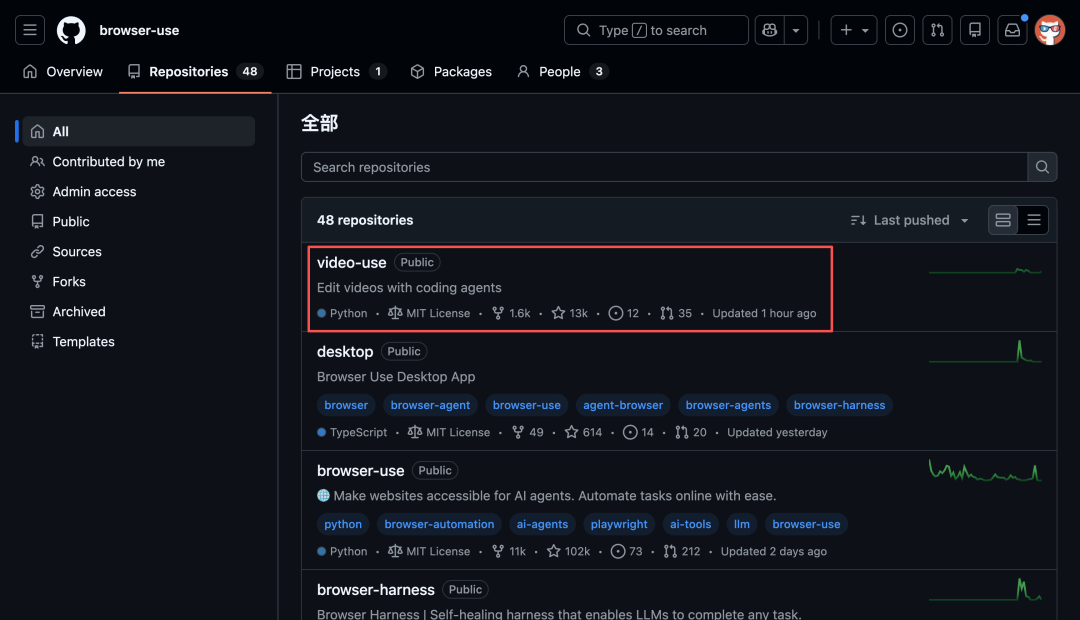Open the Copilot chat icon

(769, 30)
